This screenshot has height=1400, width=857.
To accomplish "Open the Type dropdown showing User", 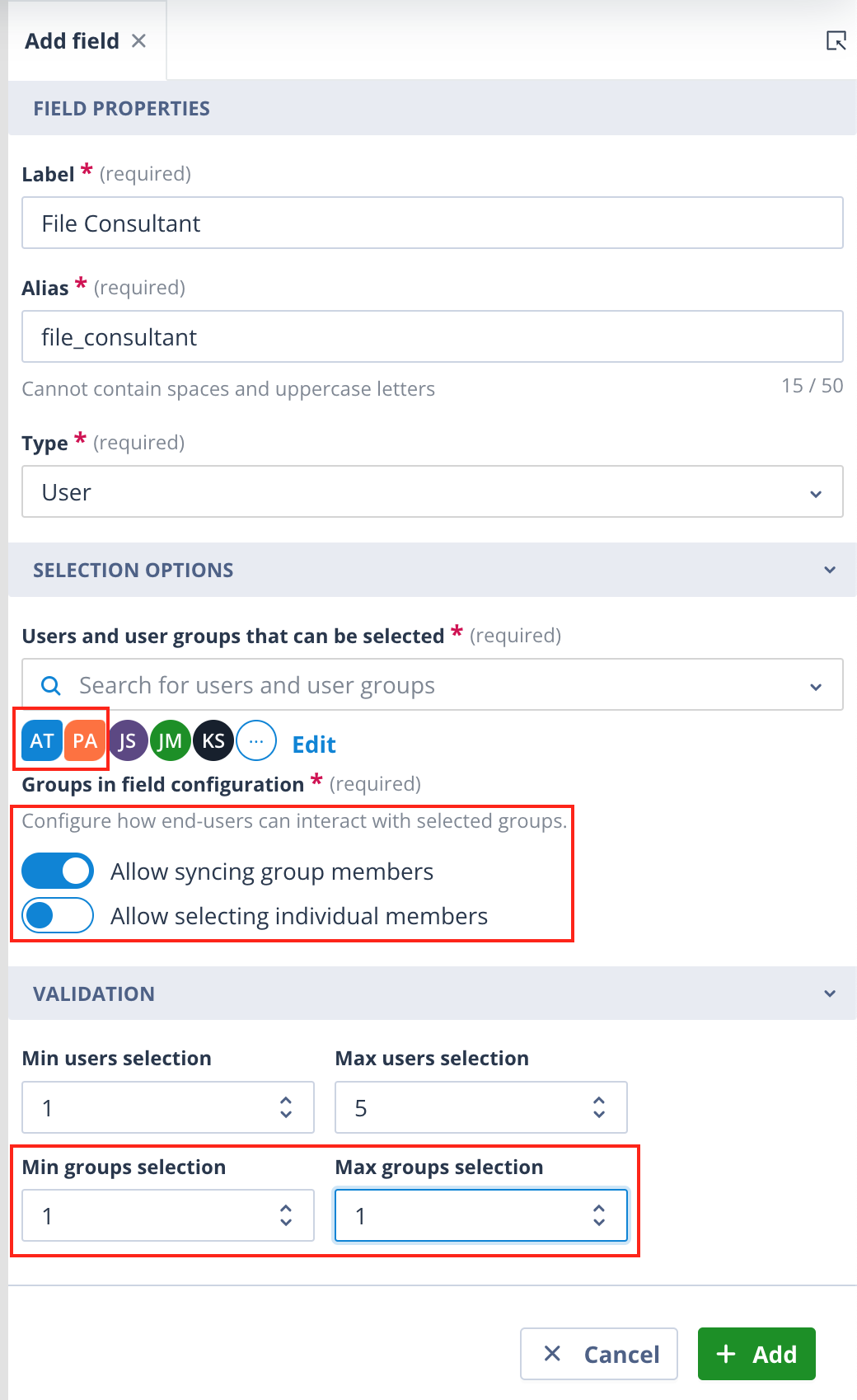I will (433, 491).
